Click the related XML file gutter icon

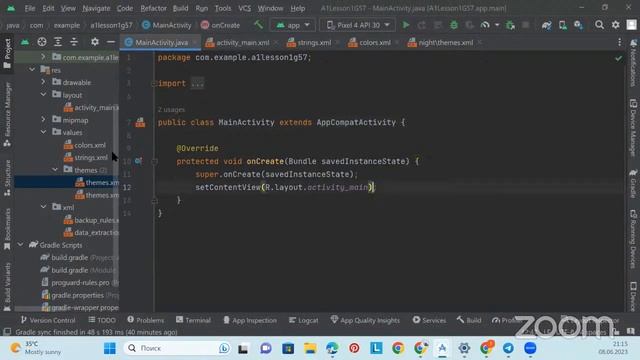tap(140, 122)
